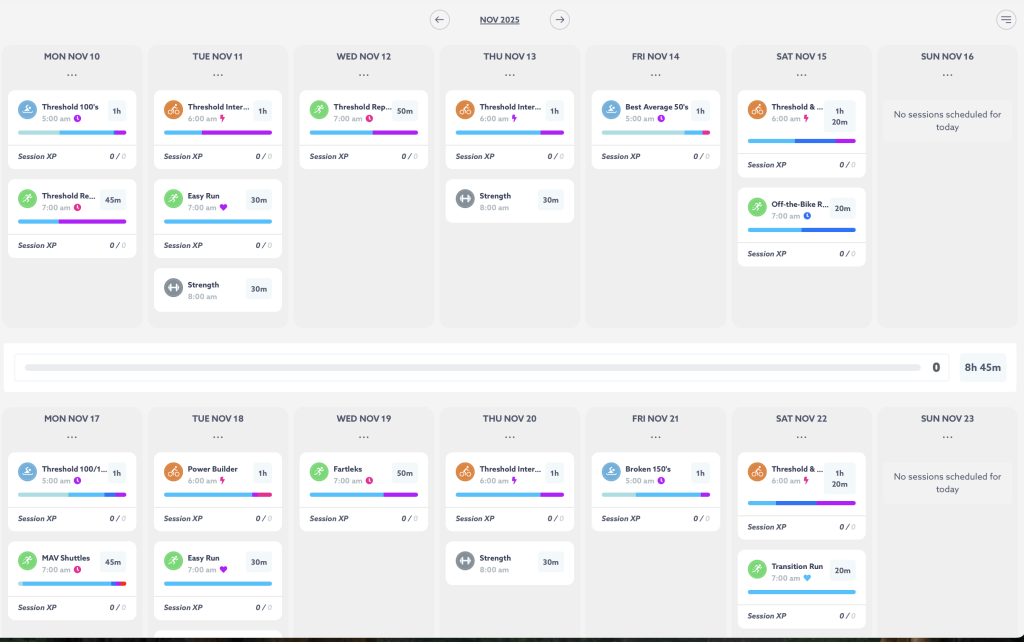Click 'No sessions scheduled for today' on Nov 16
The height and width of the screenshot is (642, 1024).
tap(947, 121)
